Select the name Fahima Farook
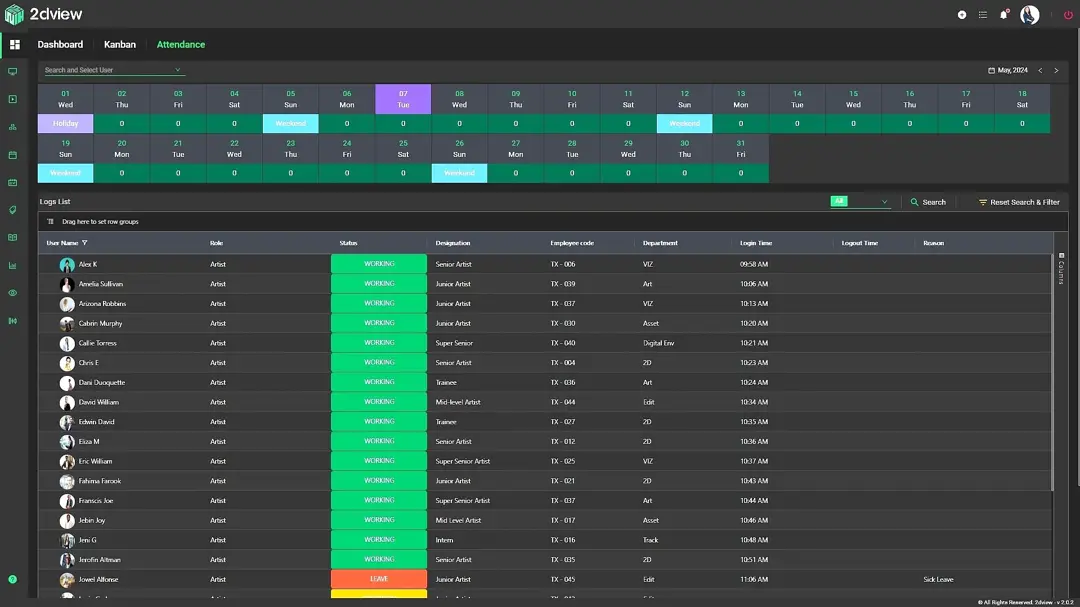Viewport: 1080px width, 607px height. (x=100, y=481)
